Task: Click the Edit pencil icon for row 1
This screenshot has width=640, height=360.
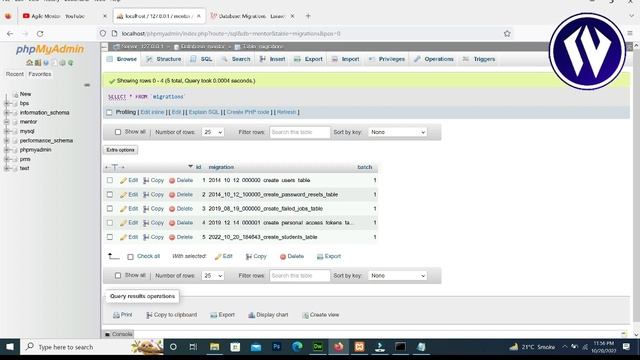Action: [x=123, y=180]
